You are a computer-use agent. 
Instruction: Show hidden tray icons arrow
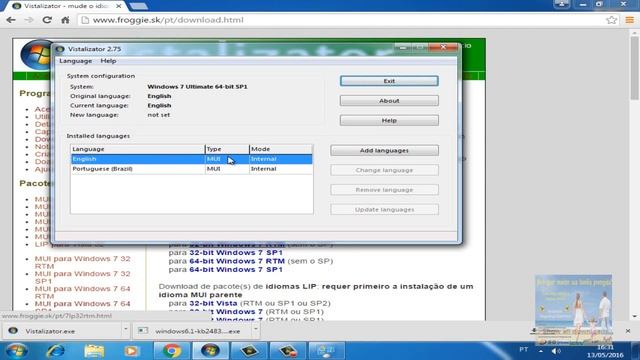(540, 351)
